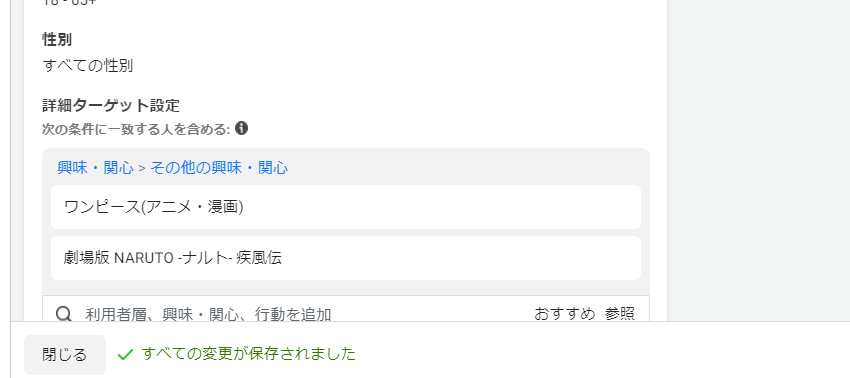Click the すべての変更が保存されました status message

coord(249,354)
